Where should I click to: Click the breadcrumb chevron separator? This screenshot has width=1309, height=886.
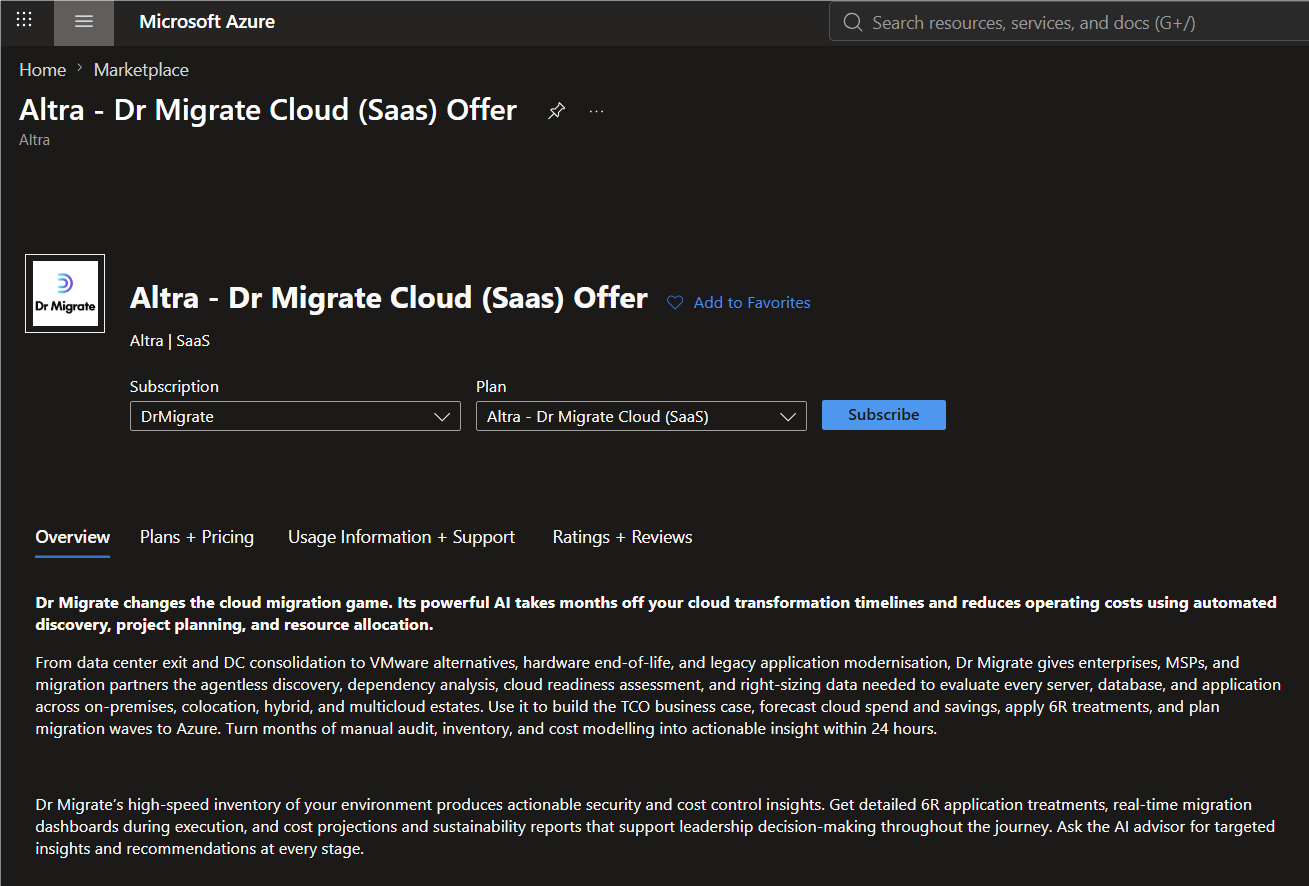[x=80, y=69]
